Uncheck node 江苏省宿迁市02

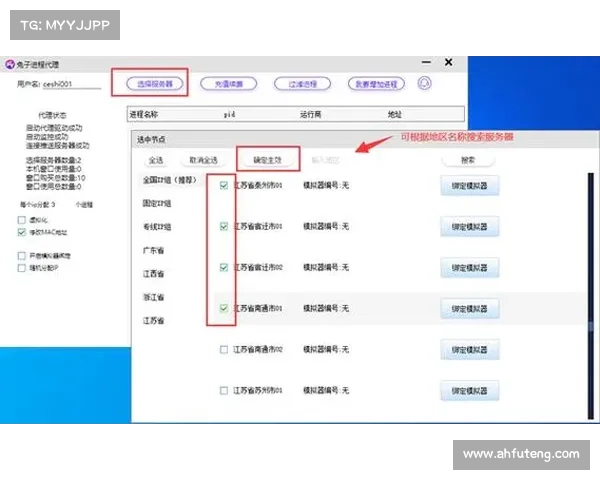click(224, 267)
